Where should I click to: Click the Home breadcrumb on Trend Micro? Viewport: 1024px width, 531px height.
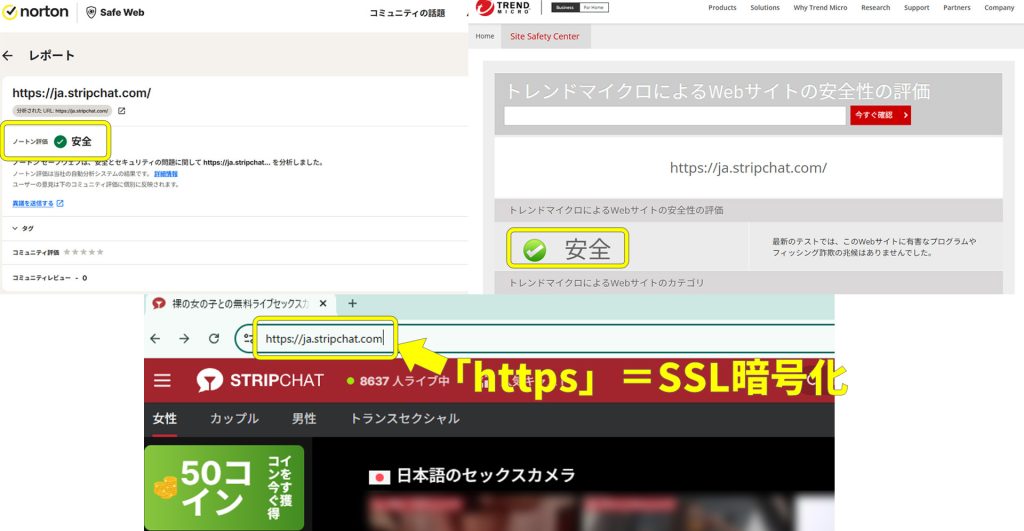click(485, 37)
